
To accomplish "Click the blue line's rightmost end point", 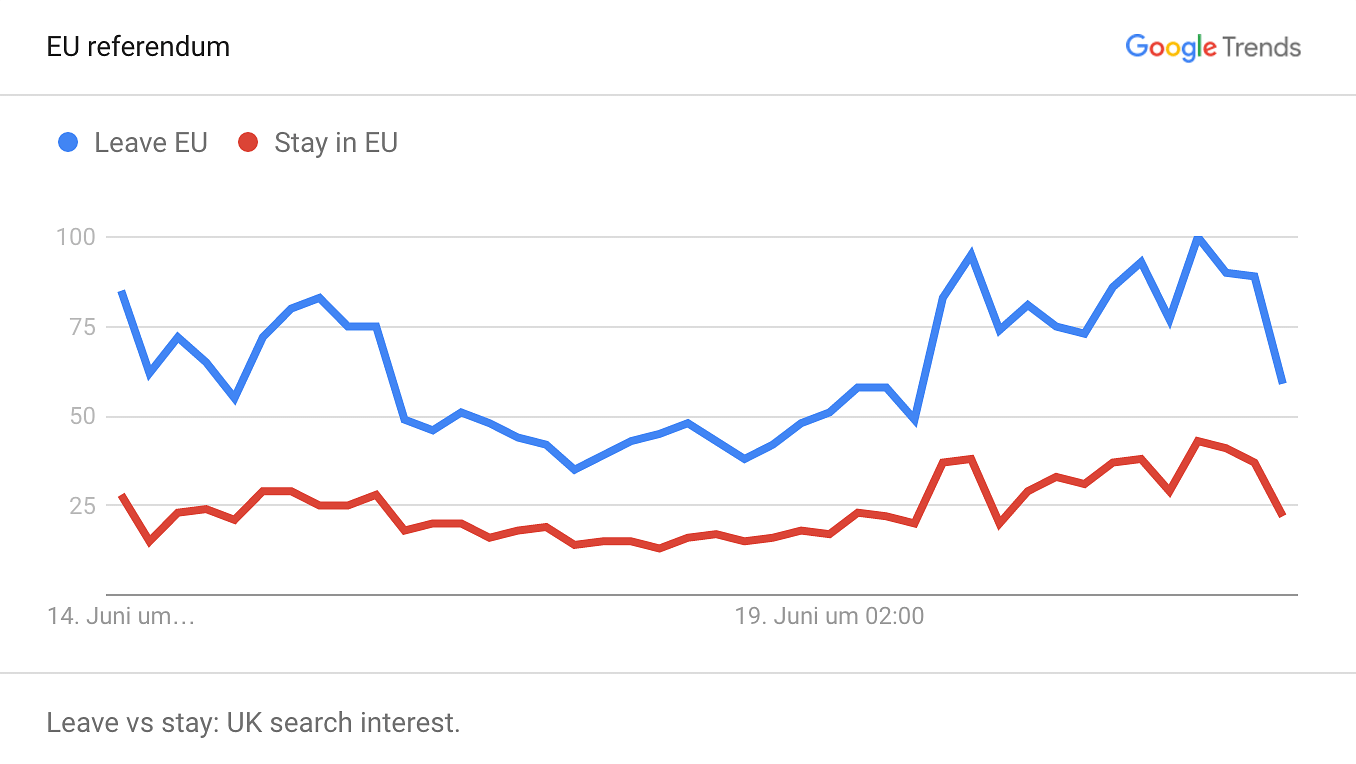I will click(x=1283, y=382).
